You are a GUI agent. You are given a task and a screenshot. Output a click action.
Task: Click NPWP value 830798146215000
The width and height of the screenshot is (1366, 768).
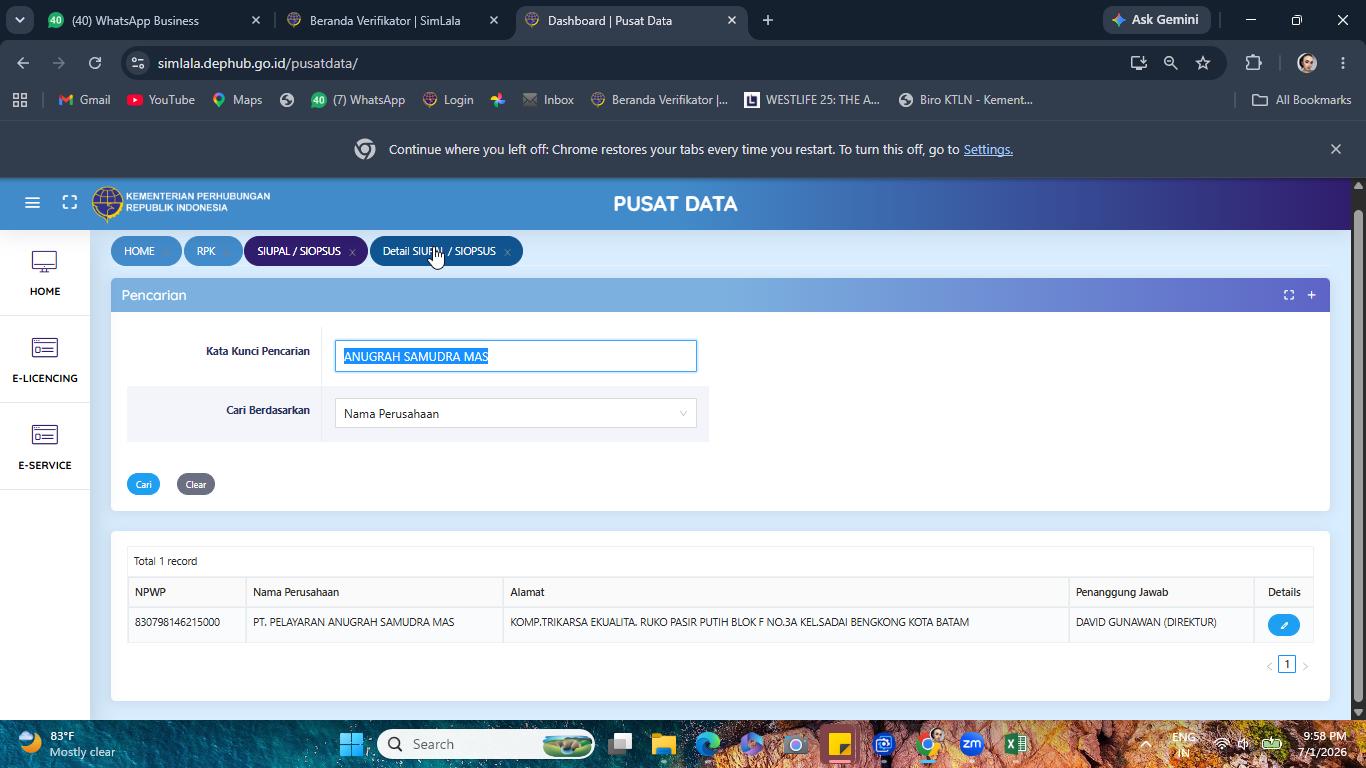(x=177, y=622)
